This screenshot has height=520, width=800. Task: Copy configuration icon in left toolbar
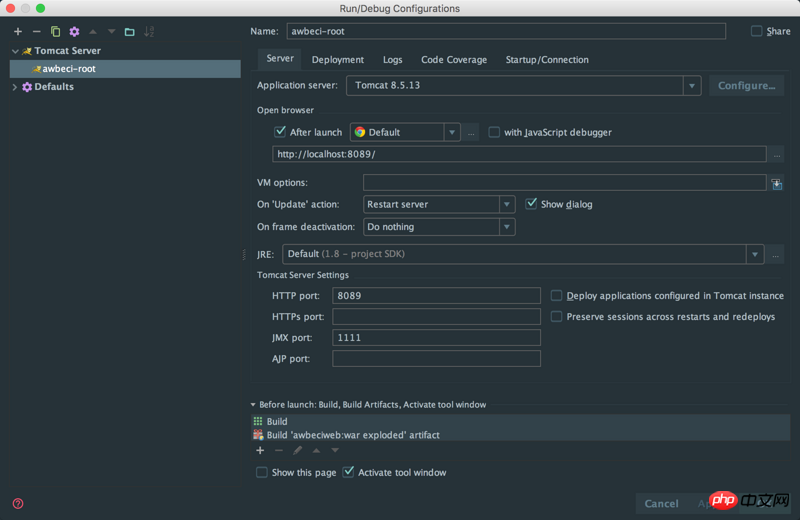point(55,32)
